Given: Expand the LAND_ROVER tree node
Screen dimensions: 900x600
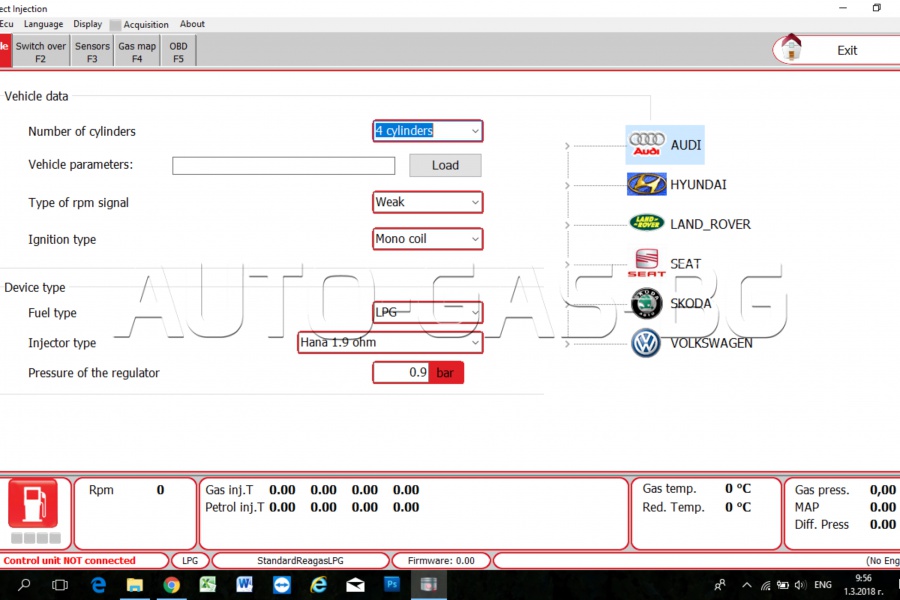Looking at the screenshot, I should pos(567,225).
